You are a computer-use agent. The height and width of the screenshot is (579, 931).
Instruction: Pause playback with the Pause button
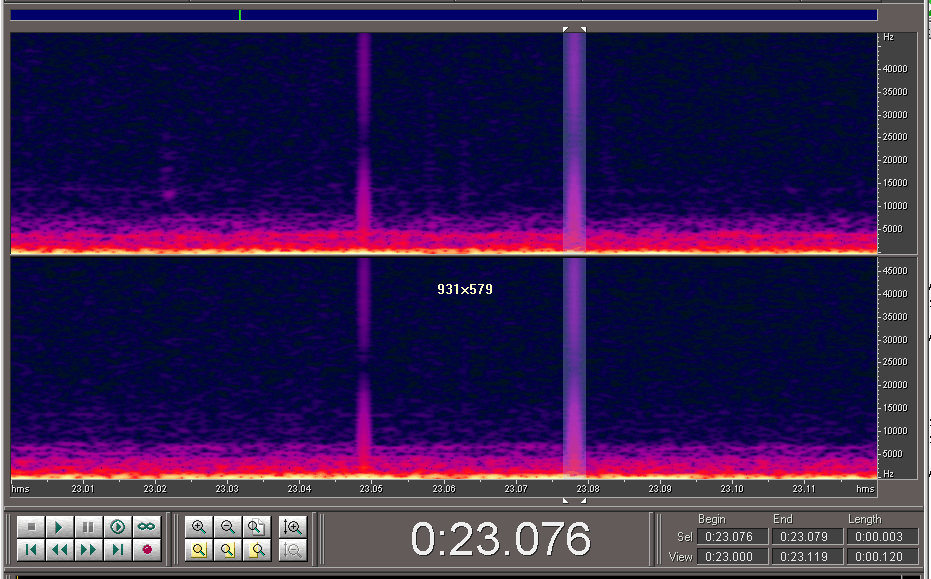click(88, 527)
